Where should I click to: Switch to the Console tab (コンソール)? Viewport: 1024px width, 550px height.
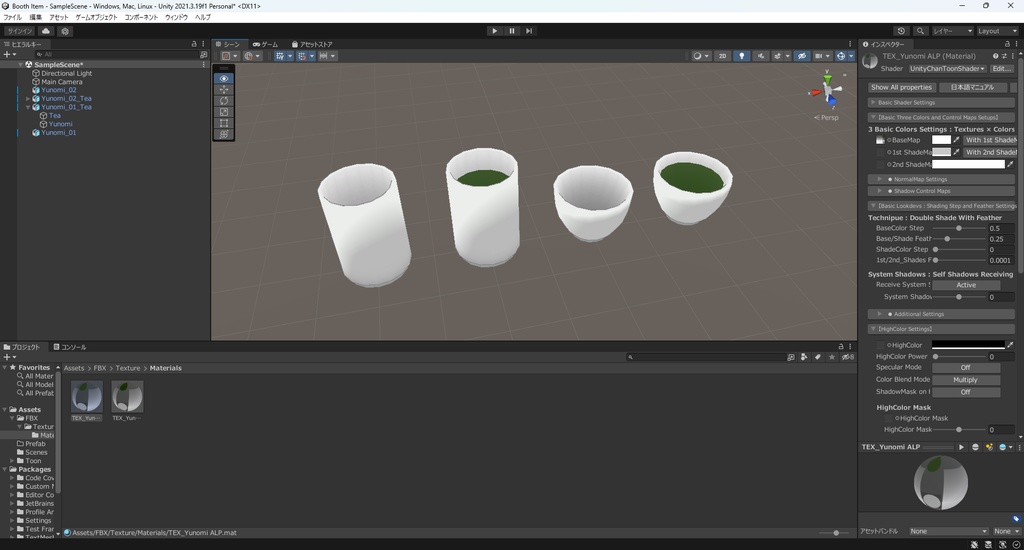(x=70, y=347)
